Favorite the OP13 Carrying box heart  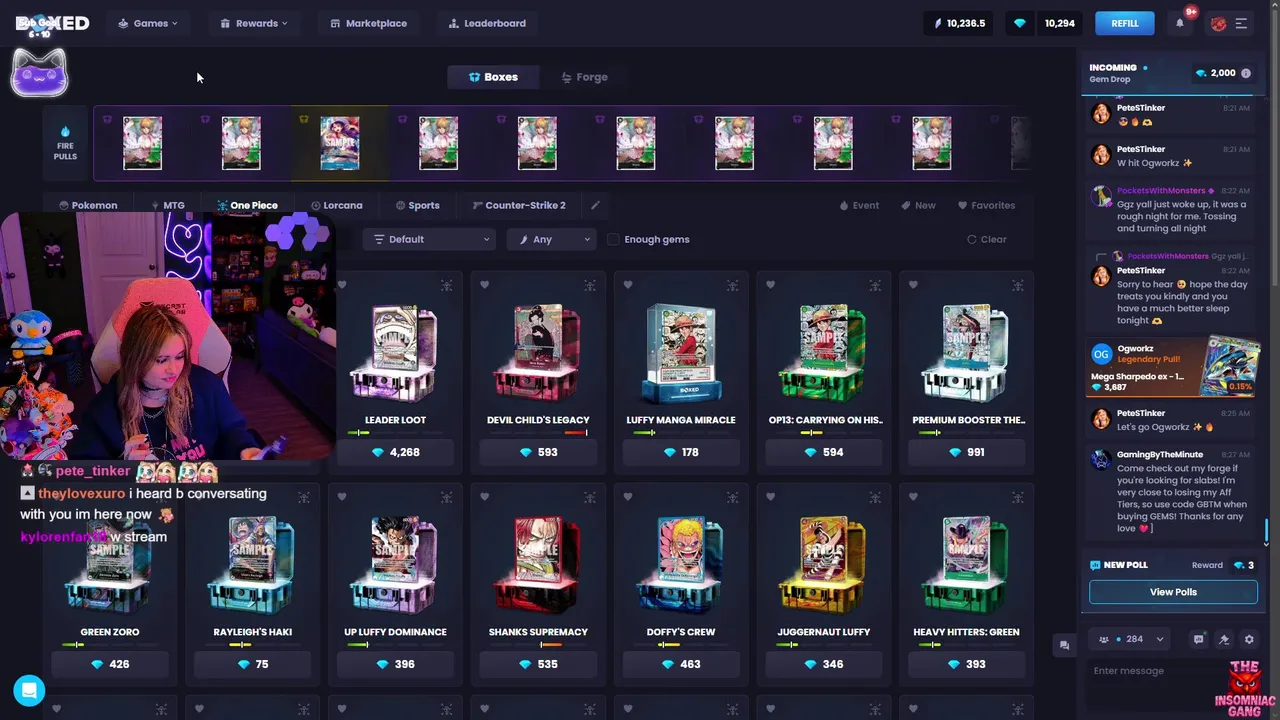point(771,285)
